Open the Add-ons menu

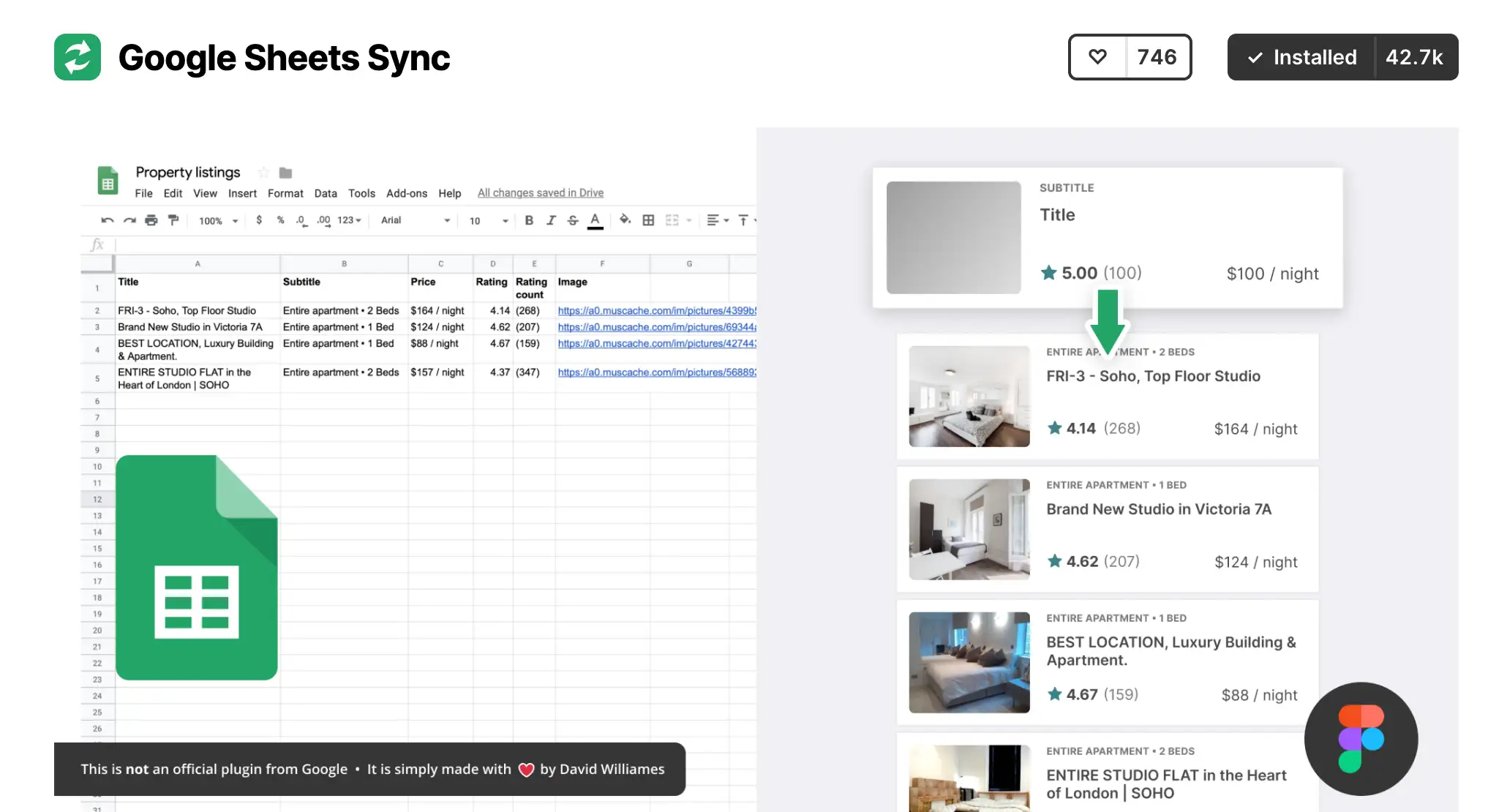pos(406,193)
